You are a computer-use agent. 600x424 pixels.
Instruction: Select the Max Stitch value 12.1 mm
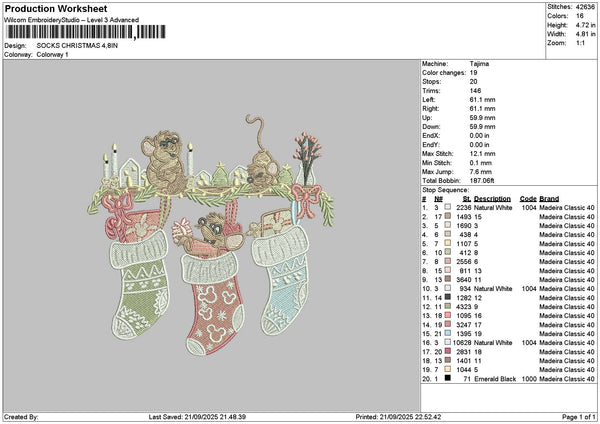pos(482,153)
